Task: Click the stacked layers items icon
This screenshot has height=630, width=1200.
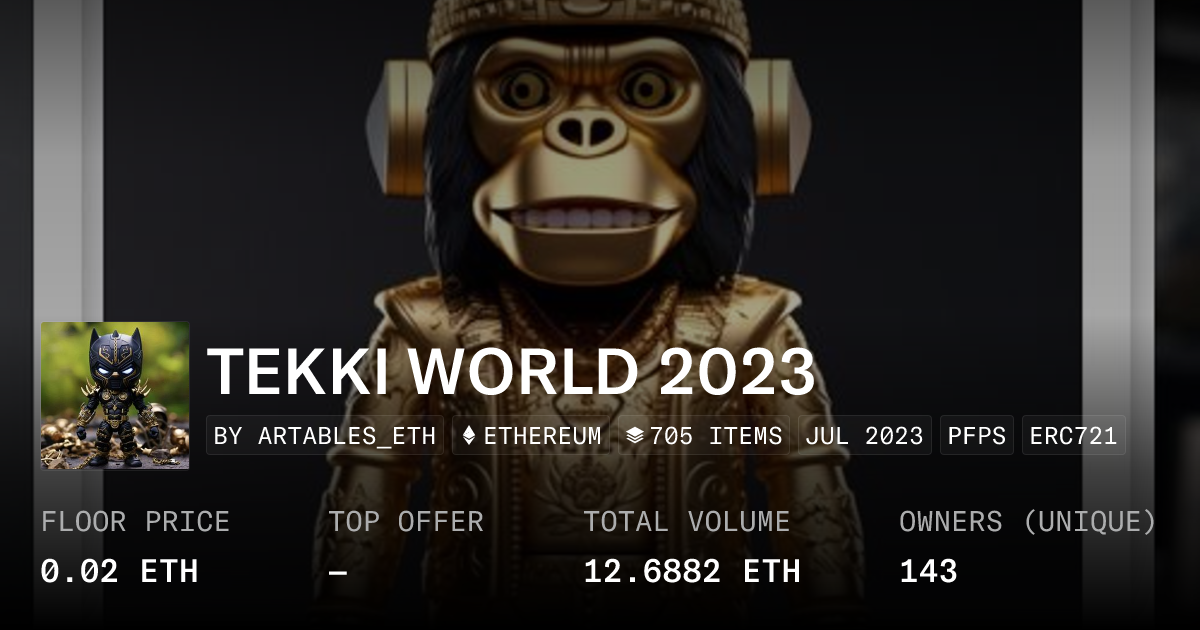Action: pos(634,436)
